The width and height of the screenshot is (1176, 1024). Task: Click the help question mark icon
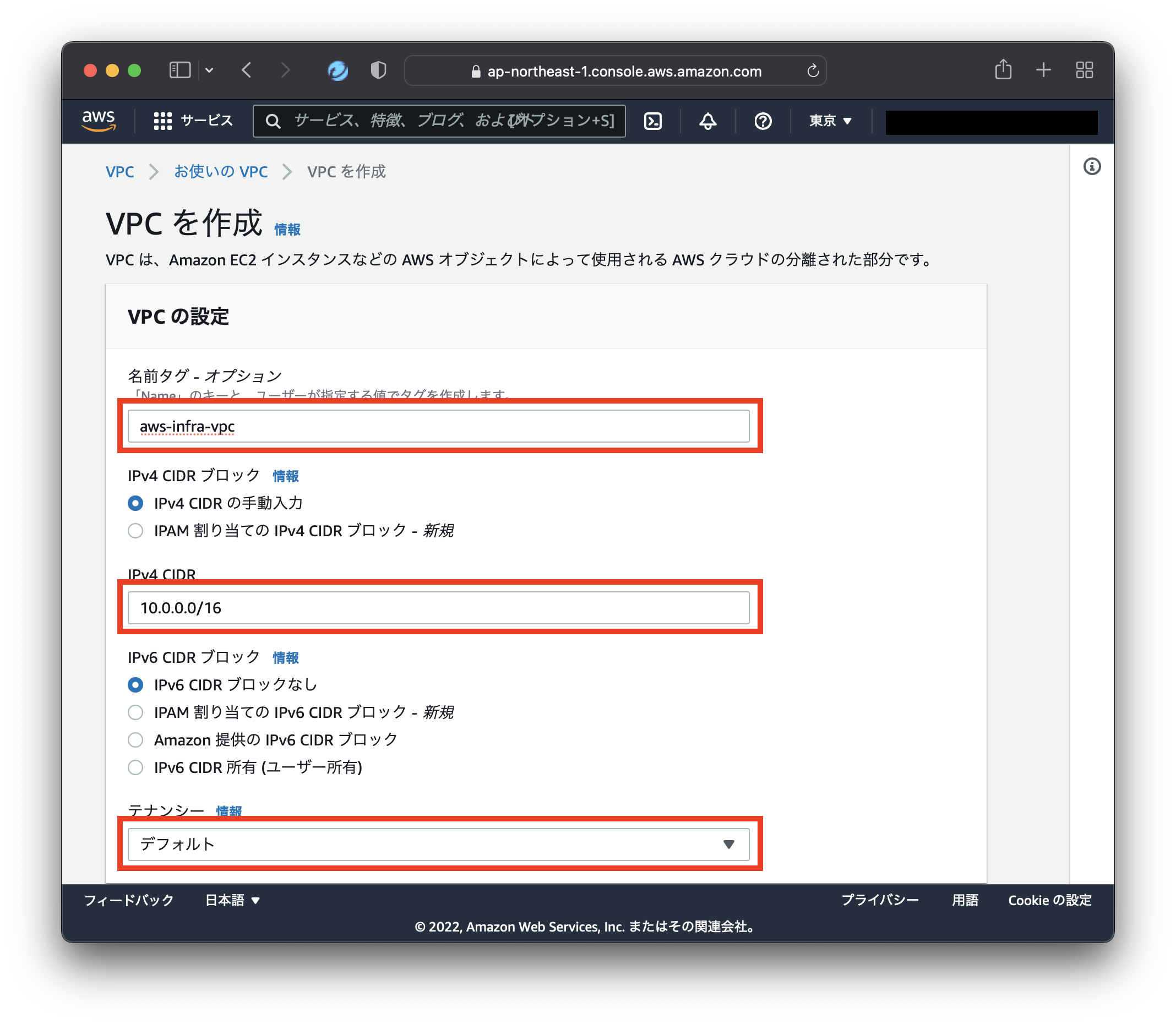coord(763,121)
